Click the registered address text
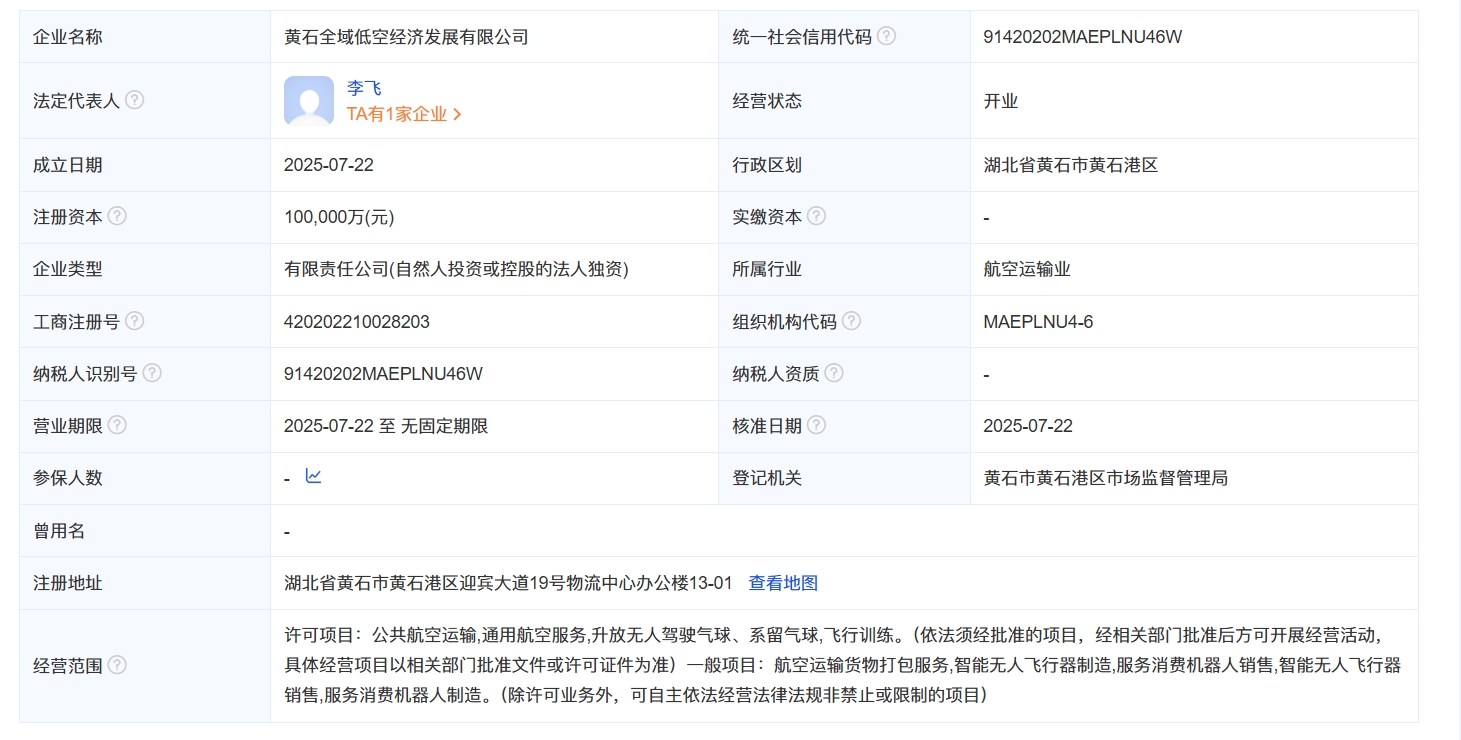 [508, 583]
